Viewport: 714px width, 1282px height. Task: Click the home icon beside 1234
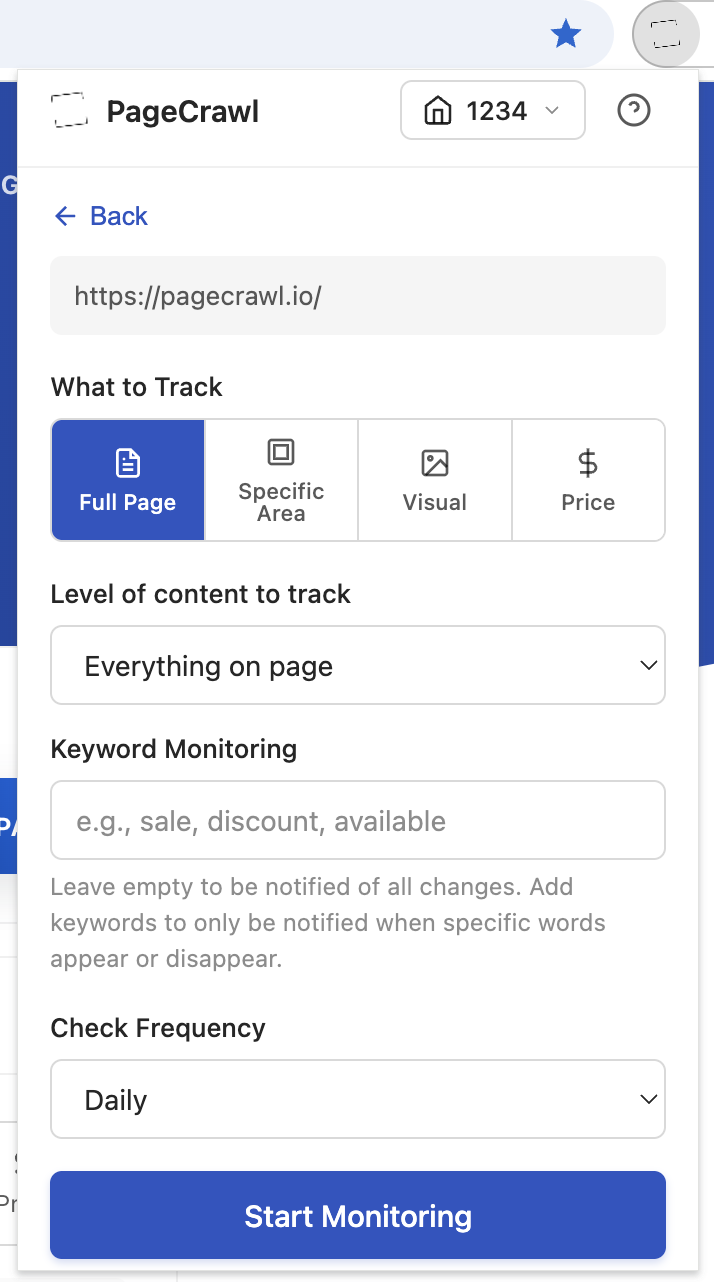(x=436, y=110)
